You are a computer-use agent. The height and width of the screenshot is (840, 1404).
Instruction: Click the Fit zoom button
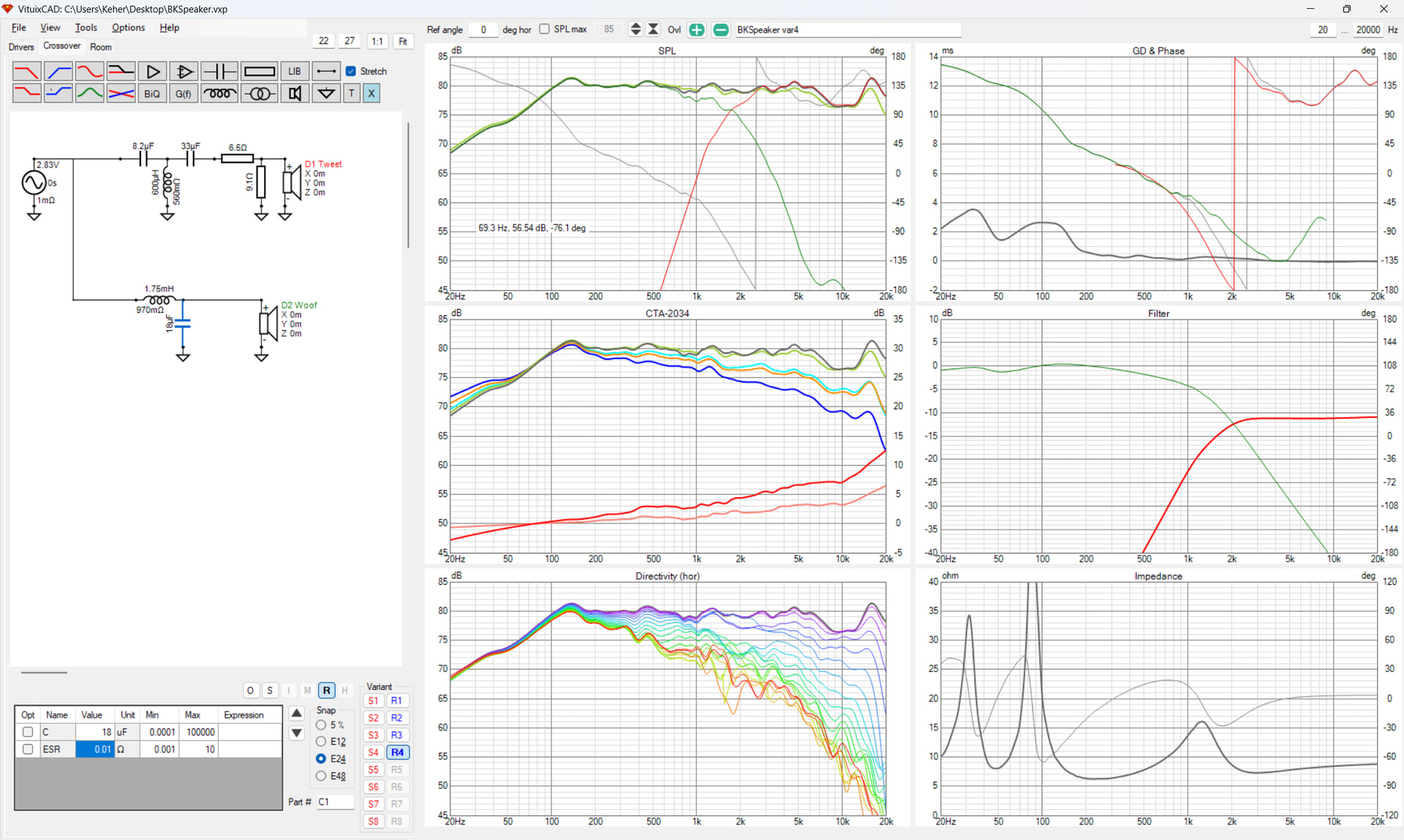click(x=403, y=41)
